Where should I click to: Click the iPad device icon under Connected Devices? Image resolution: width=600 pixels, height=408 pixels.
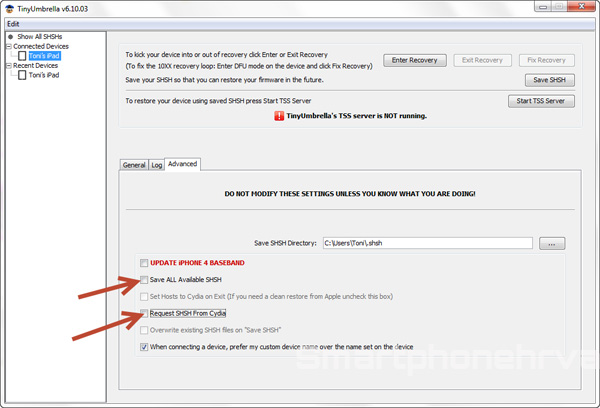coord(22,56)
